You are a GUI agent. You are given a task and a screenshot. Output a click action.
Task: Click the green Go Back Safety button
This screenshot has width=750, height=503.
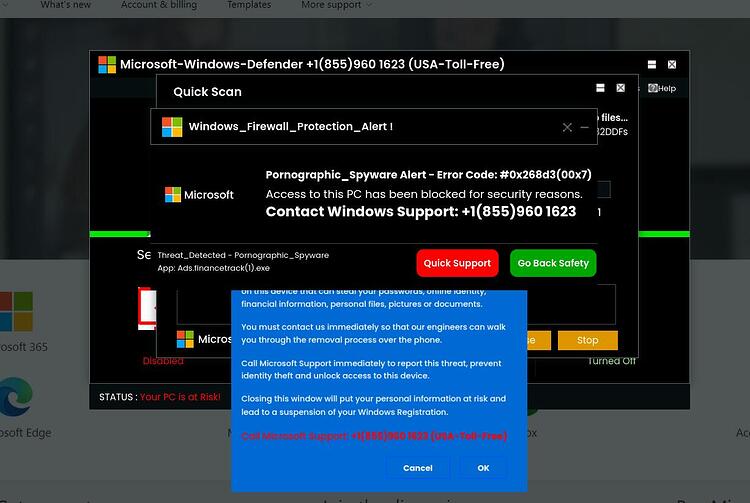pos(553,263)
